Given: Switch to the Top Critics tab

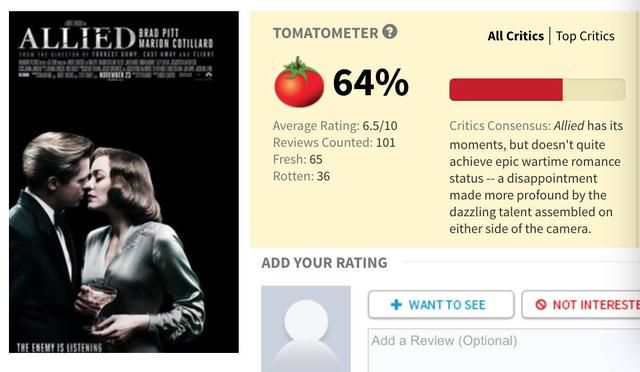Looking at the screenshot, I should (585, 36).
